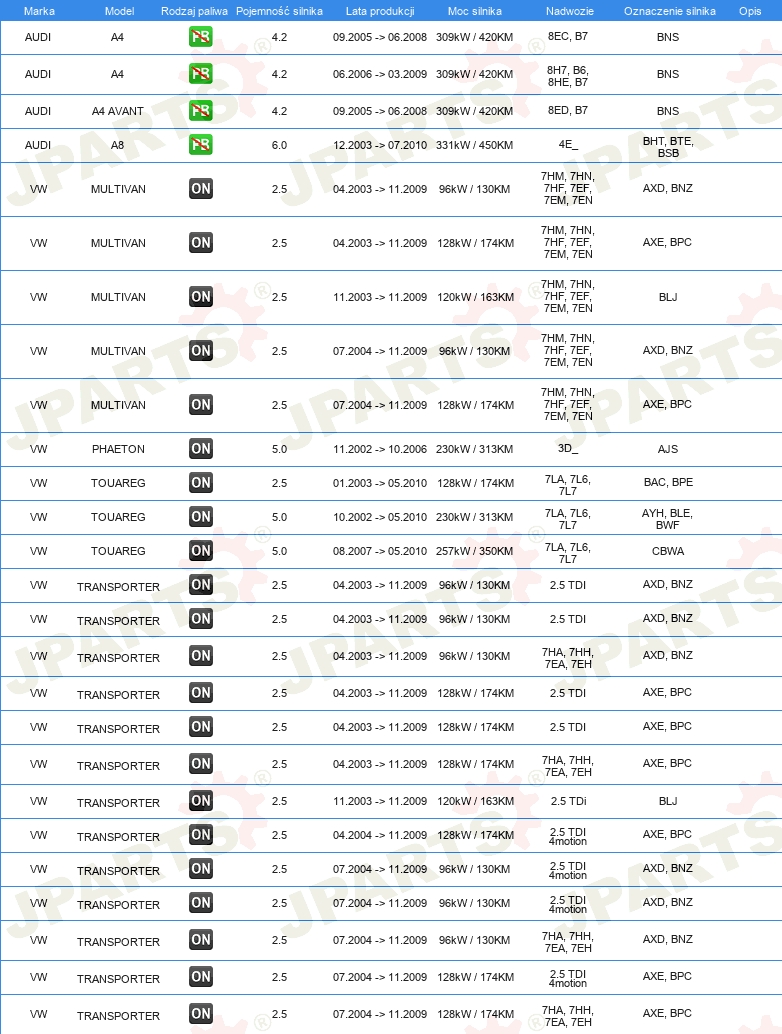Click the Opis column header
The height and width of the screenshot is (1034, 782).
click(750, 11)
